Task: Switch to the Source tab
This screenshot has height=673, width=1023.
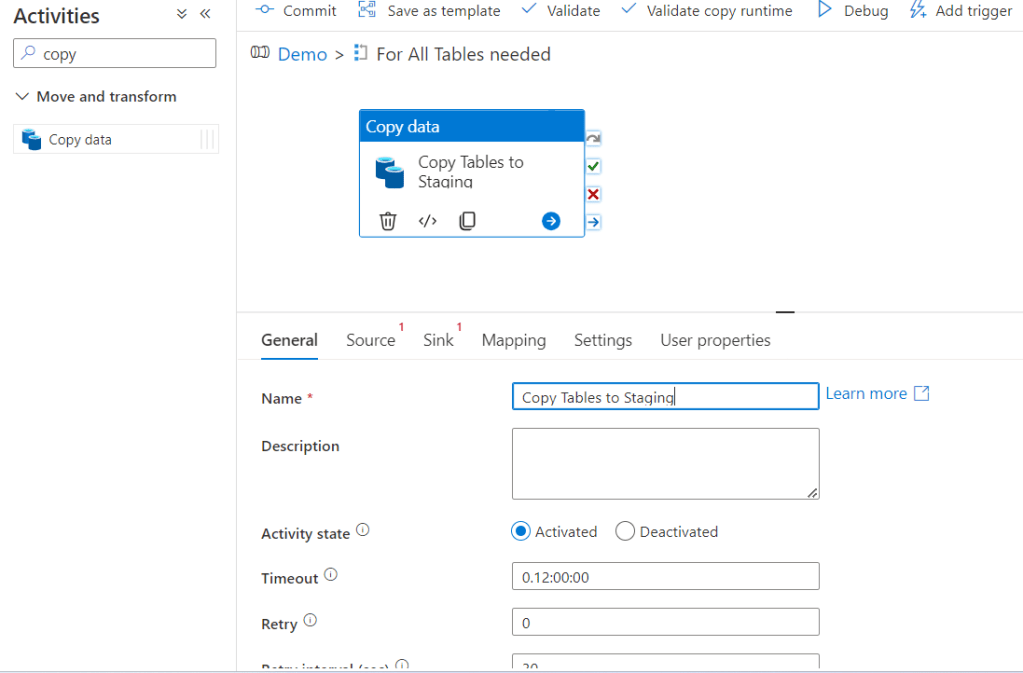Action: point(370,340)
